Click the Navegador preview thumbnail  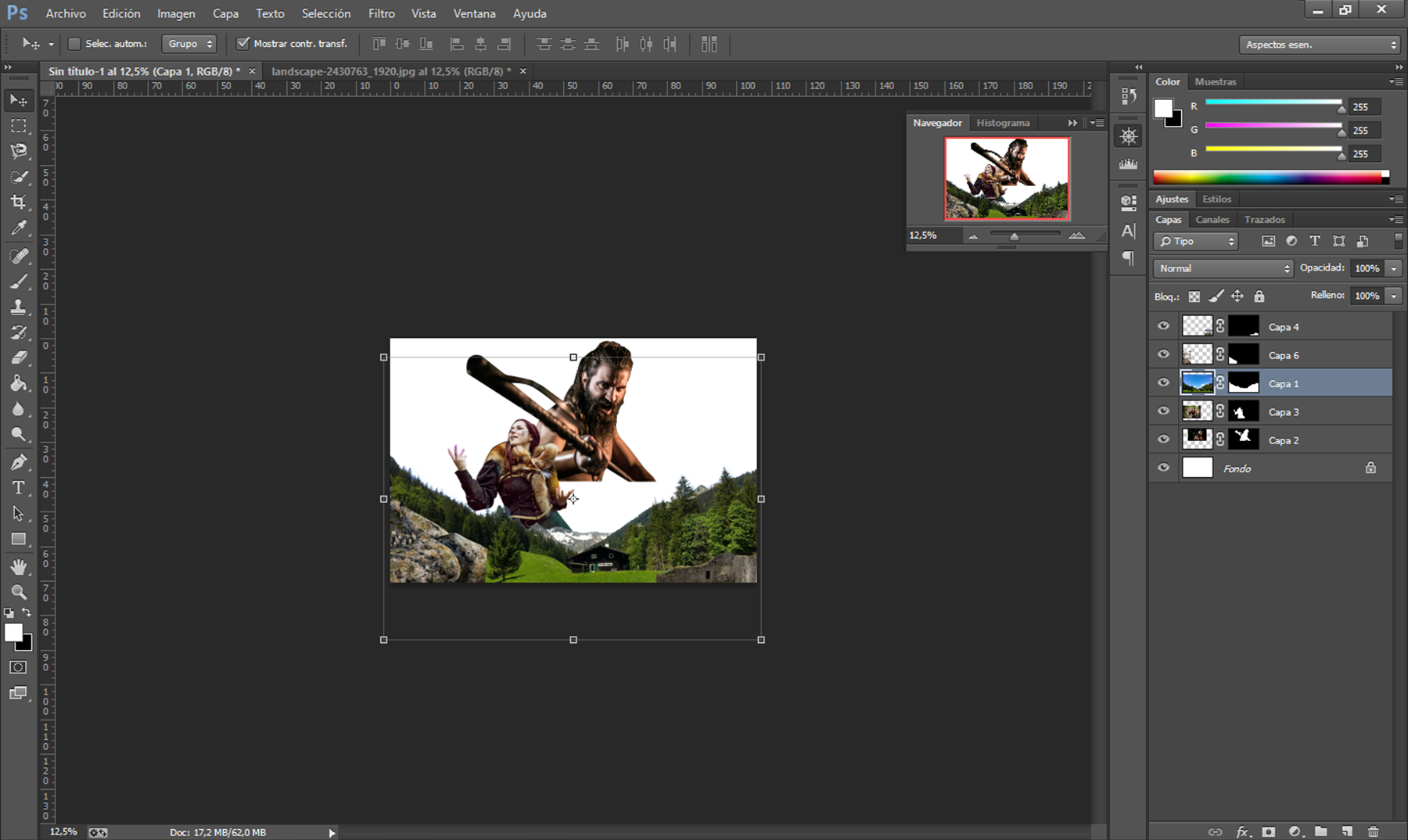click(1007, 179)
